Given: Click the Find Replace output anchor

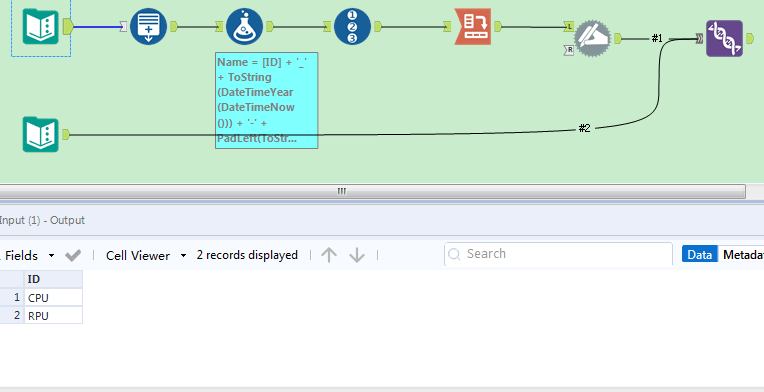Looking at the screenshot, I should [x=618, y=38].
